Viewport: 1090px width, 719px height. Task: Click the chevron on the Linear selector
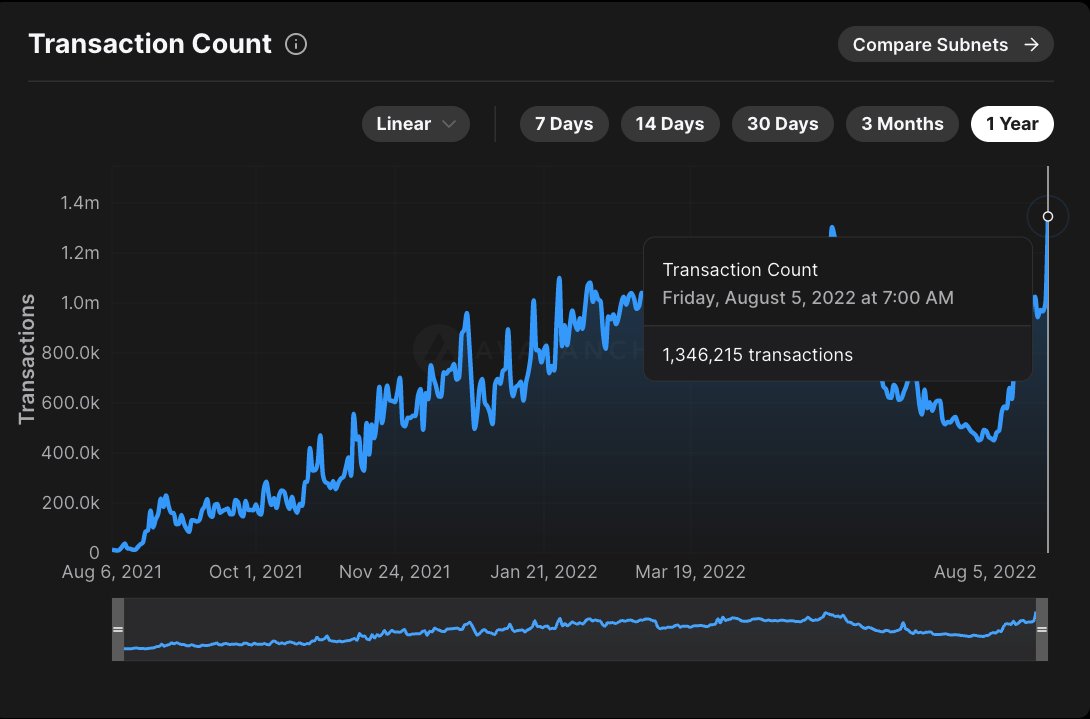point(449,124)
